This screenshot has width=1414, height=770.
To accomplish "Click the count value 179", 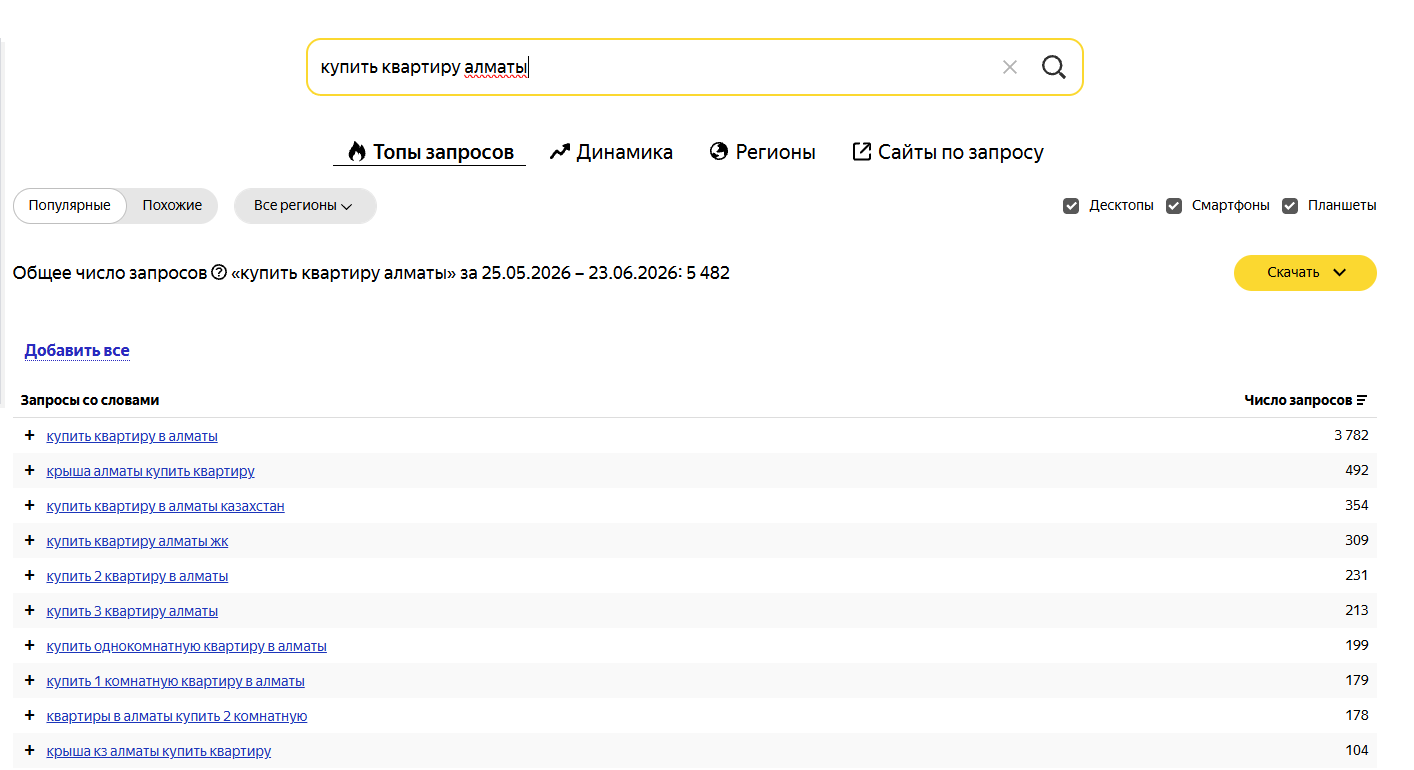I will [x=1357, y=680].
